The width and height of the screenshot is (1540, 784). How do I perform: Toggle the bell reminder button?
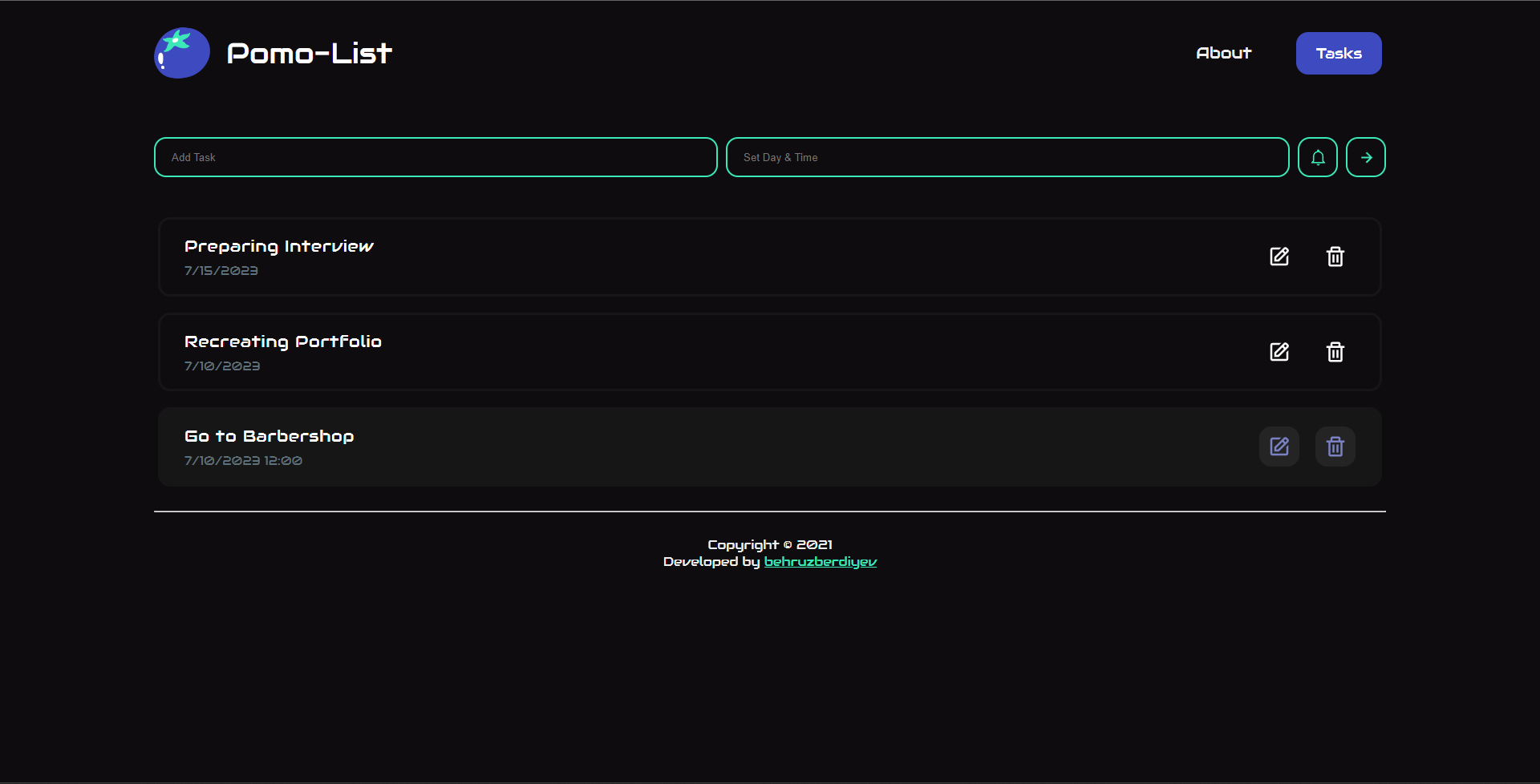(x=1317, y=157)
